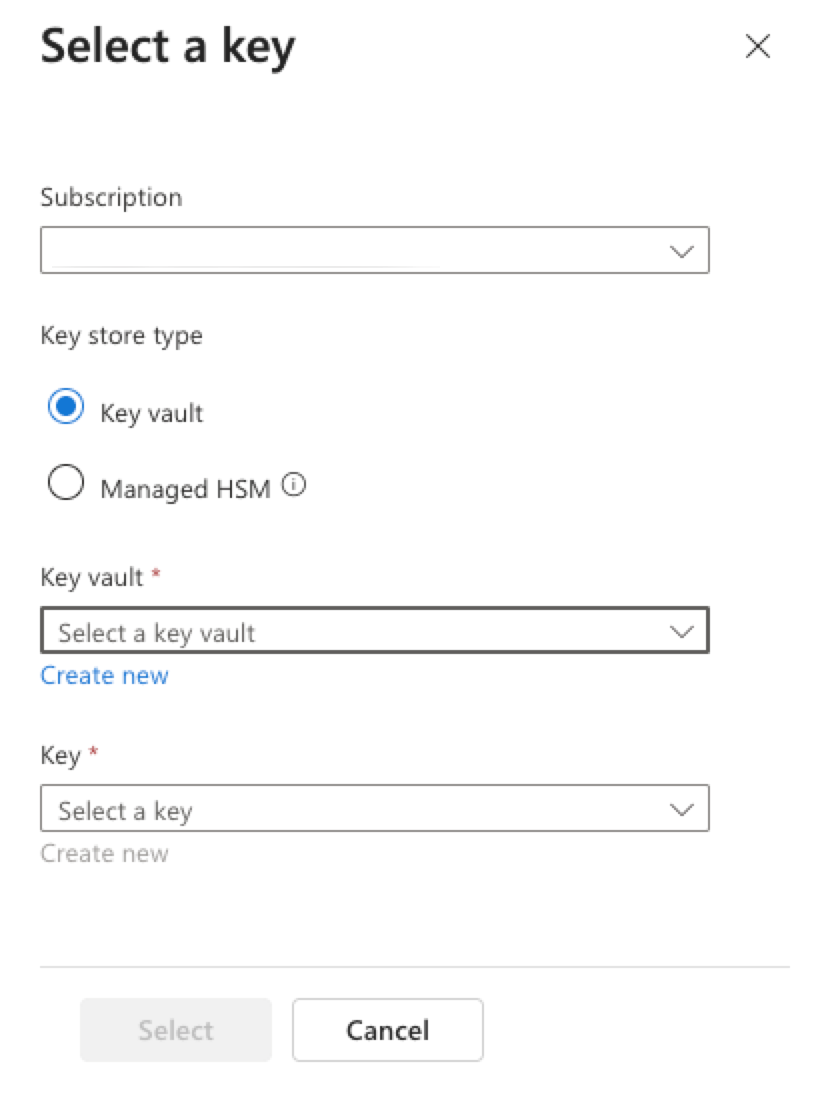Click the 'Key vault' radio label text

[151, 413]
